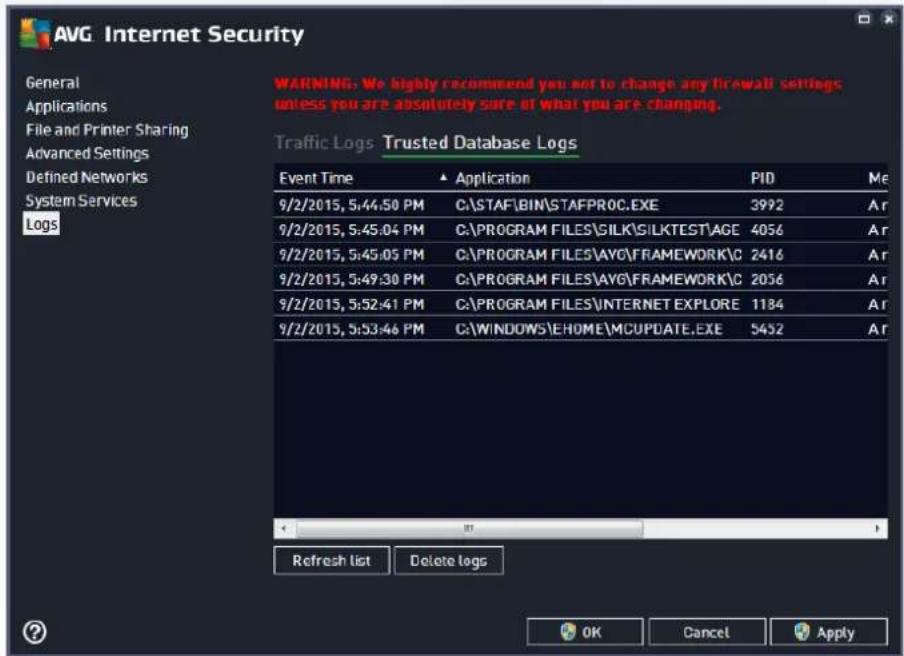Viewport: 904px width, 656px height.
Task: Click the maximize window icon
Action: (864, 19)
